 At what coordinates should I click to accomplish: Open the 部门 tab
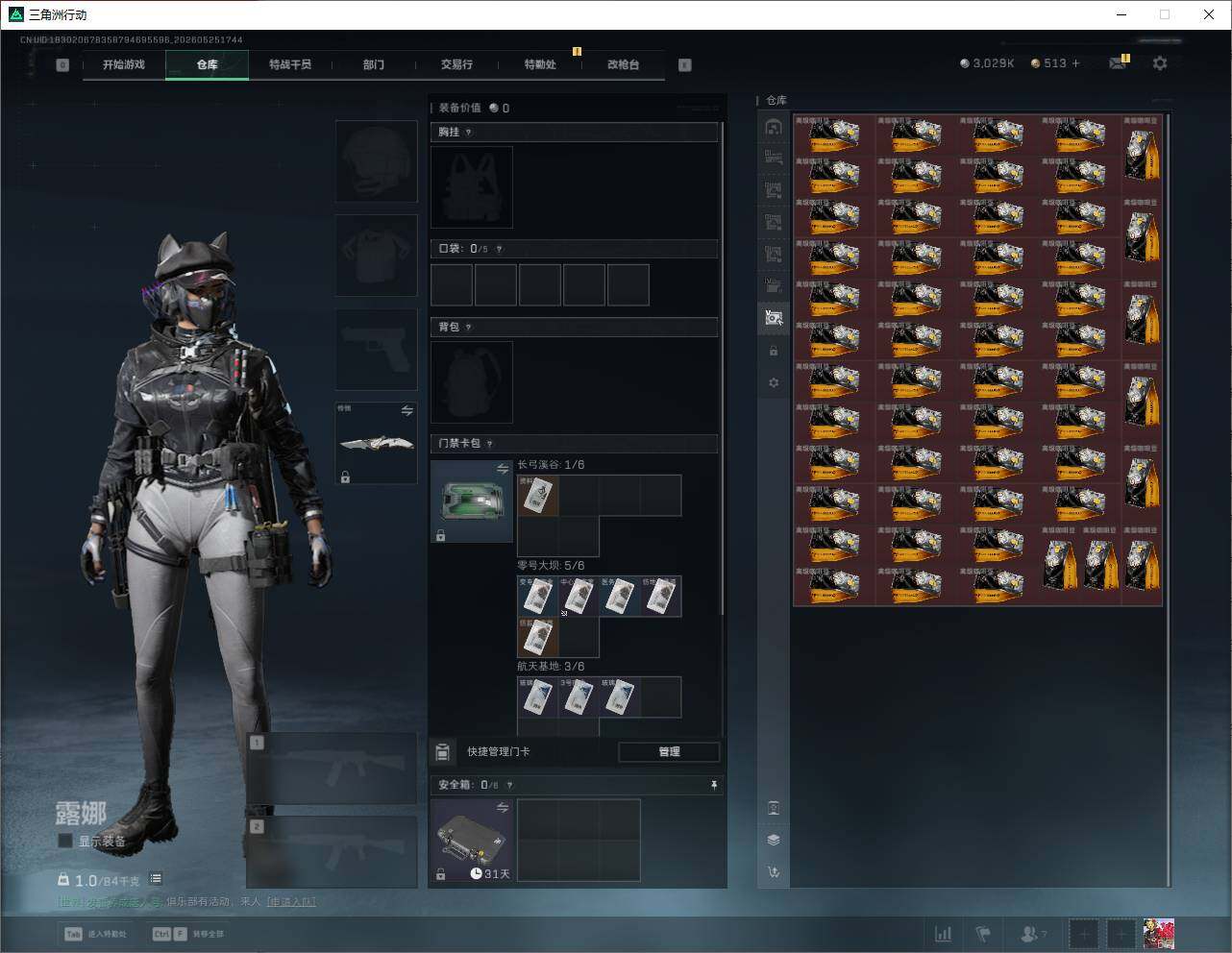pyautogui.click(x=374, y=64)
